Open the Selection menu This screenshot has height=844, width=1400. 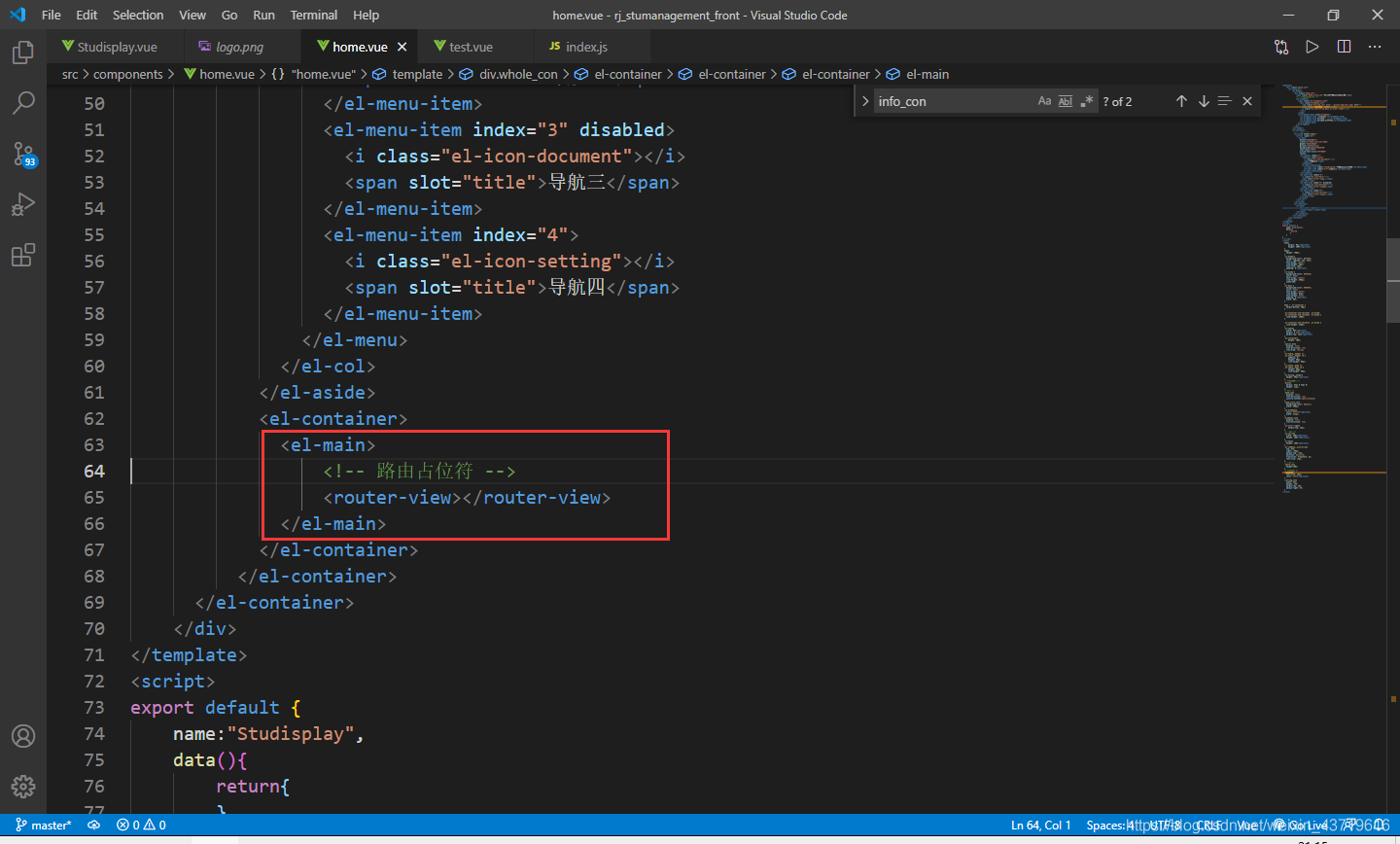(x=138, y=15)
